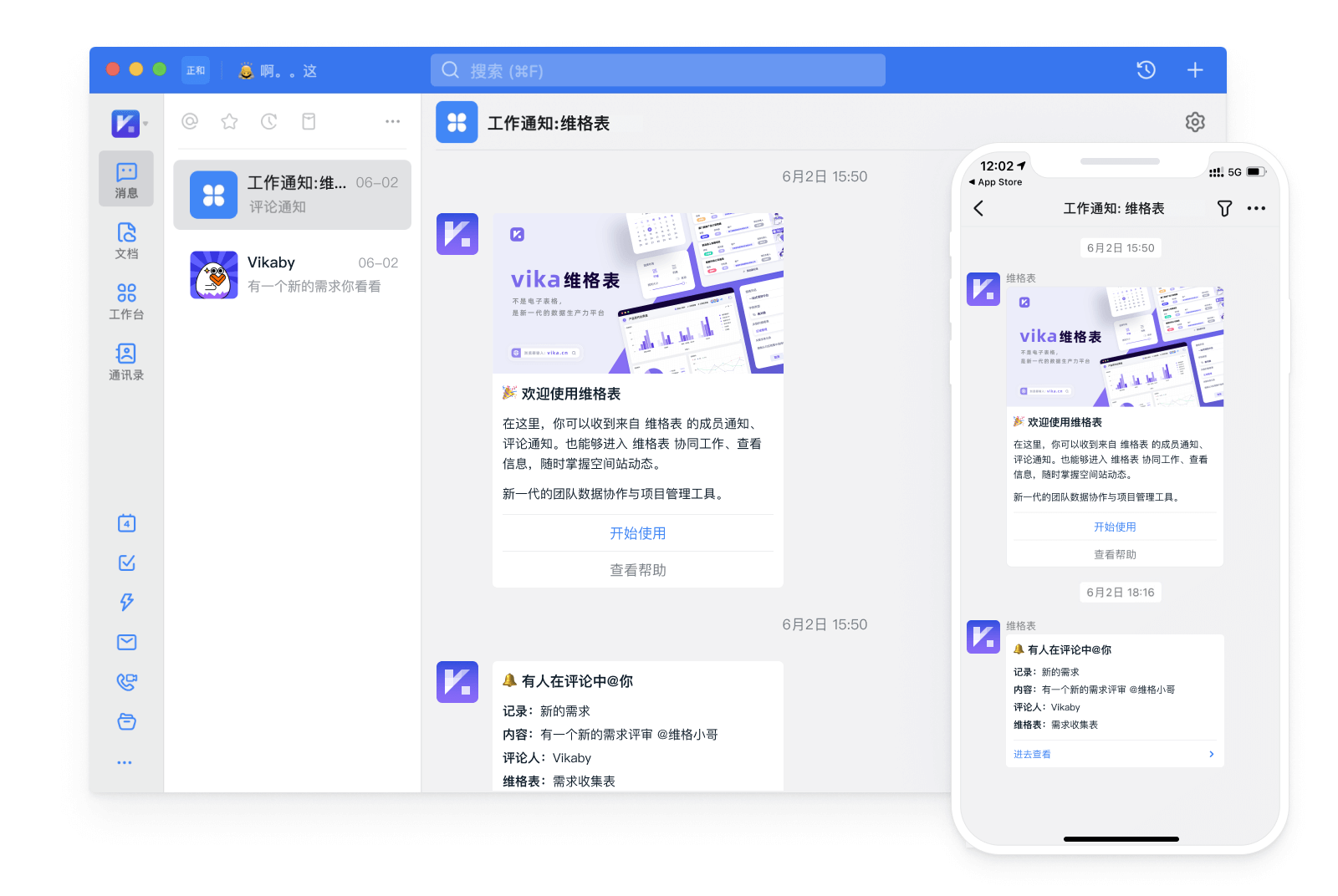This screenshot has width=1338, height=896.
Task: Open history icon in the title bar
Action: 1146,70
